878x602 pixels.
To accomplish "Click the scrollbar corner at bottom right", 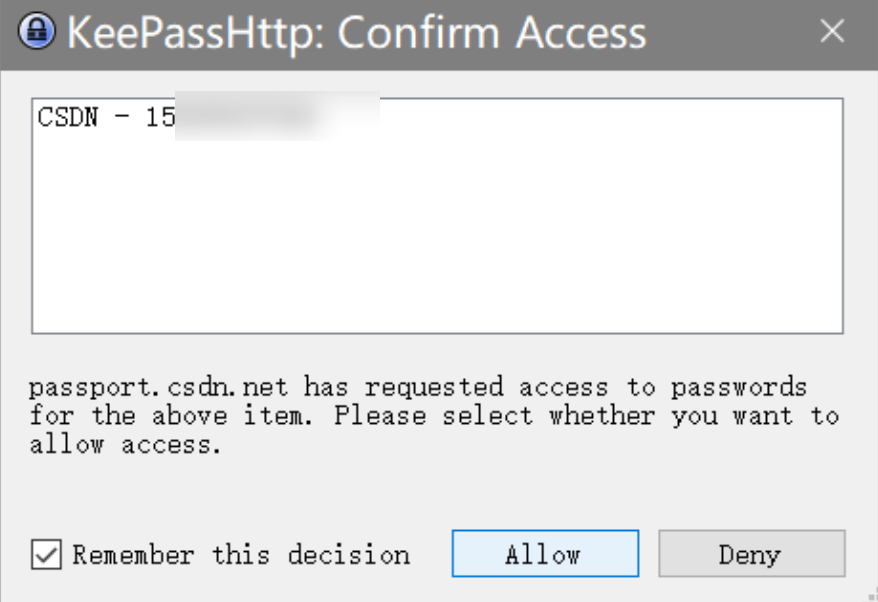I will [872, 596].
